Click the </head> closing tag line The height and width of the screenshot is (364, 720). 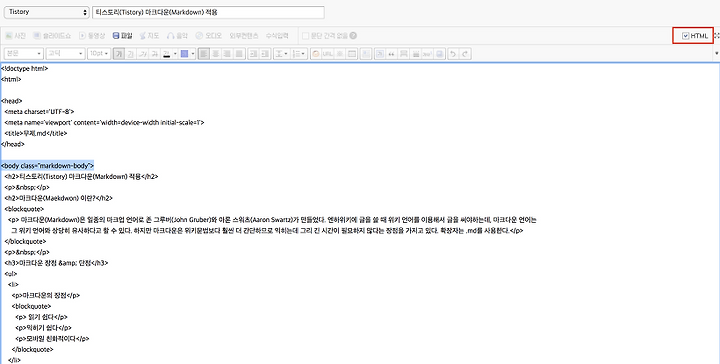(12, 144)
